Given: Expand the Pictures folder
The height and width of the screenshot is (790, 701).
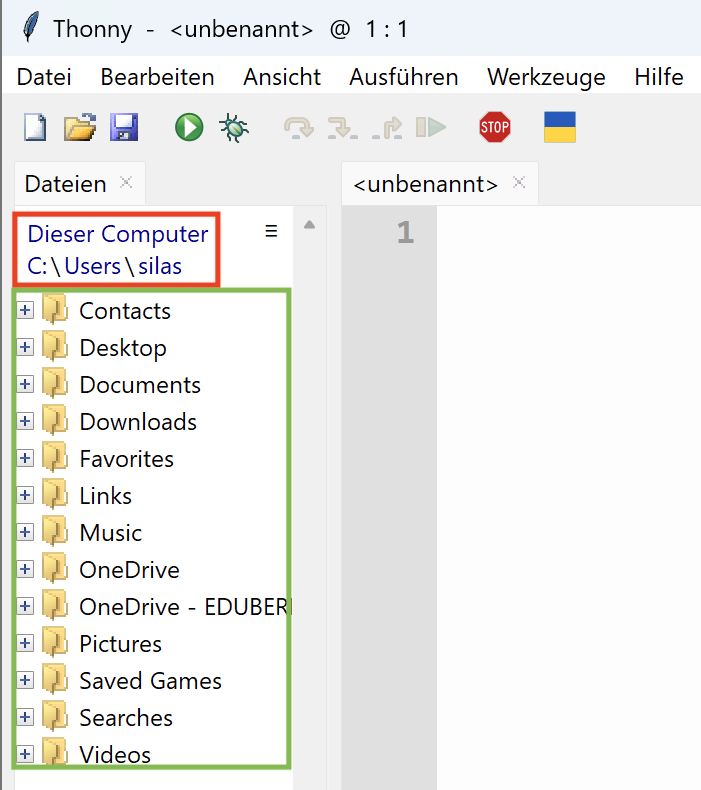Looking at the screenshot, I should point(25,644).
